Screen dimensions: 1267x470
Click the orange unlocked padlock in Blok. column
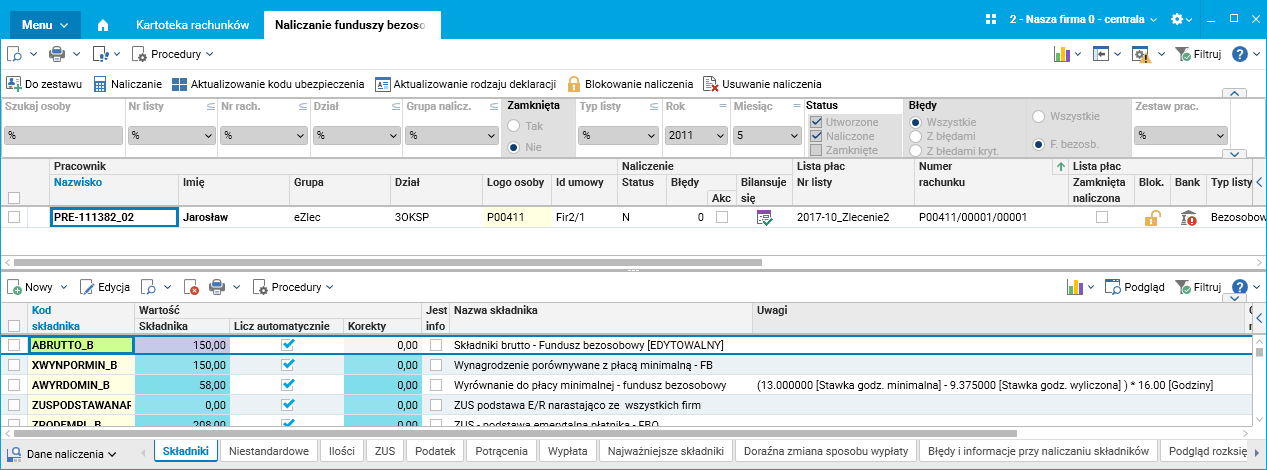(x=1152, y=217)
